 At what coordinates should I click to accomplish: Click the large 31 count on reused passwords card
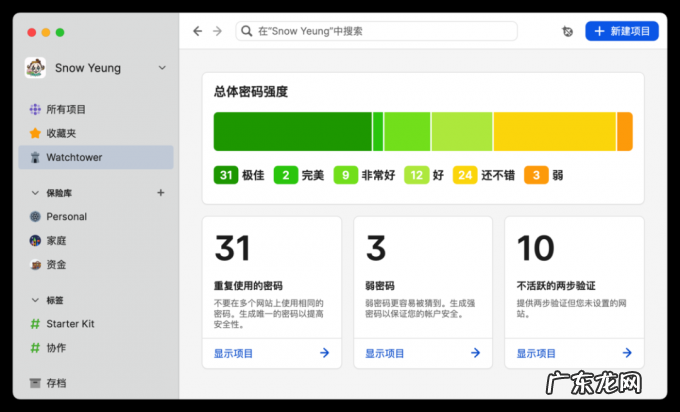click(x=232, y=248)
